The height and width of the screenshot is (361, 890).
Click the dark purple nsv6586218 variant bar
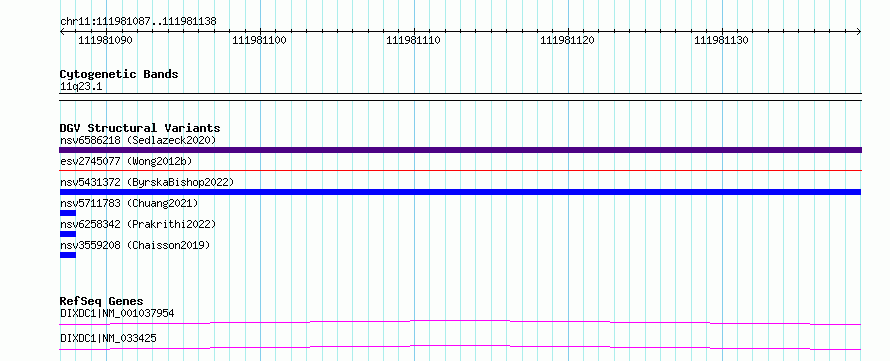(460, 150)
